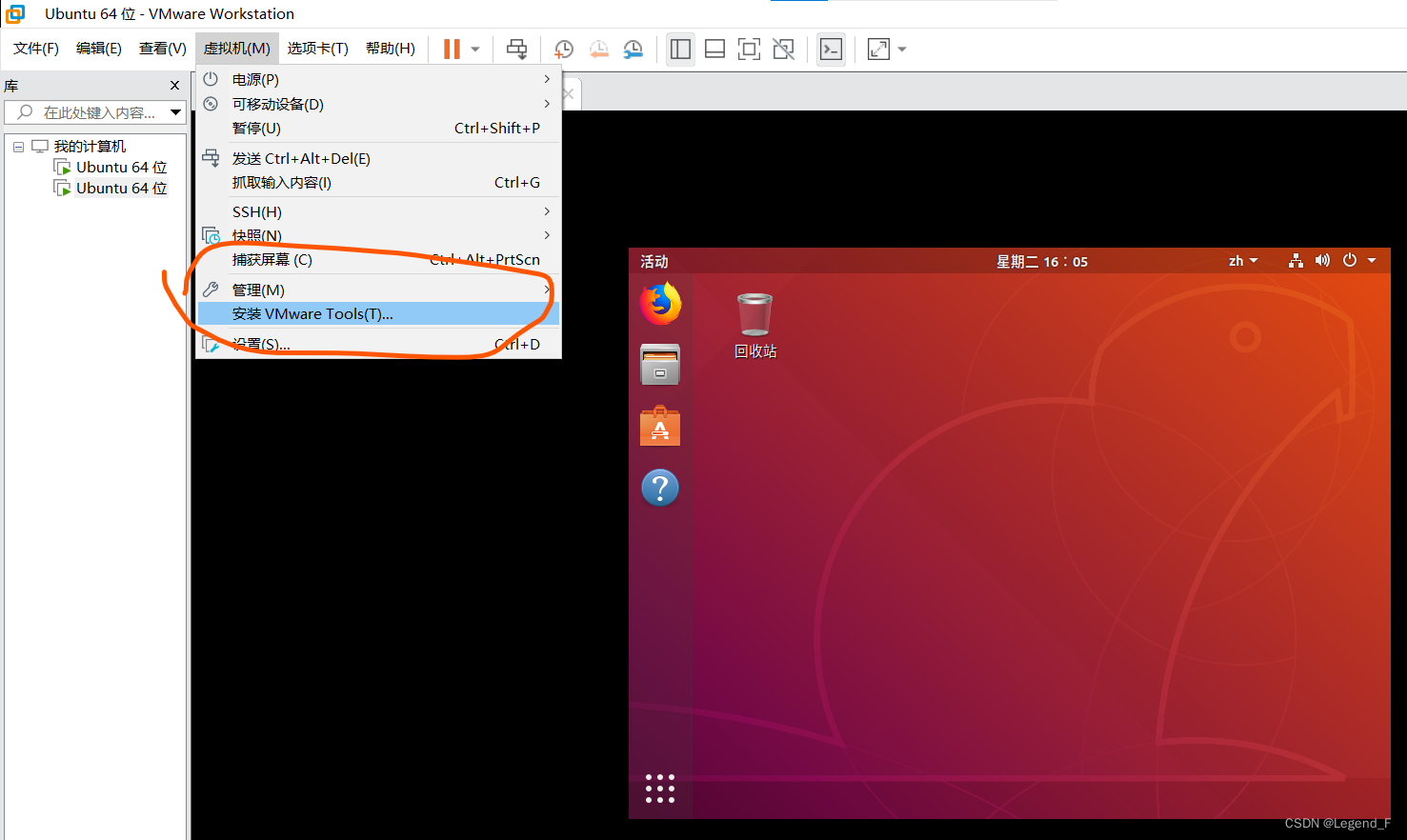Open the 文件(F) menu
Screen dimensions: 1407x840
pos(36,49)
